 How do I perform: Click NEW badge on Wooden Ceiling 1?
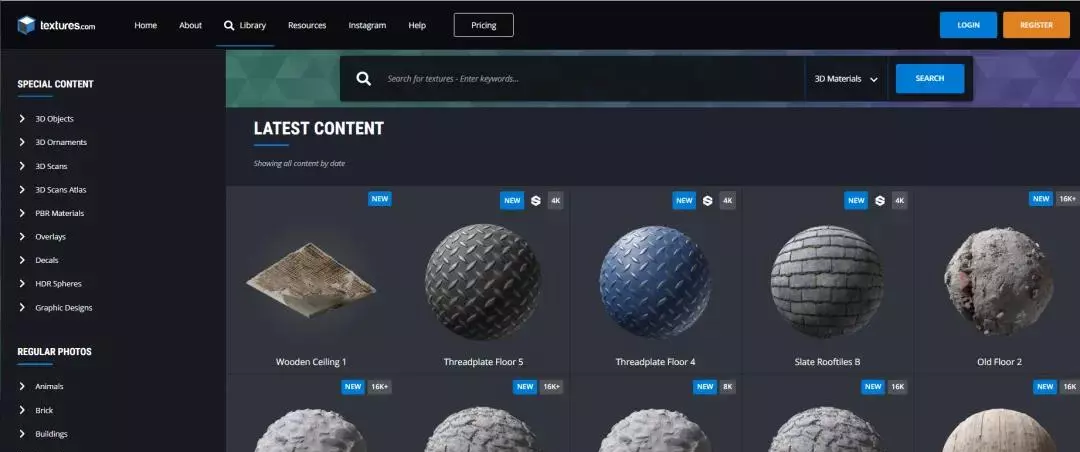(380, 199)
